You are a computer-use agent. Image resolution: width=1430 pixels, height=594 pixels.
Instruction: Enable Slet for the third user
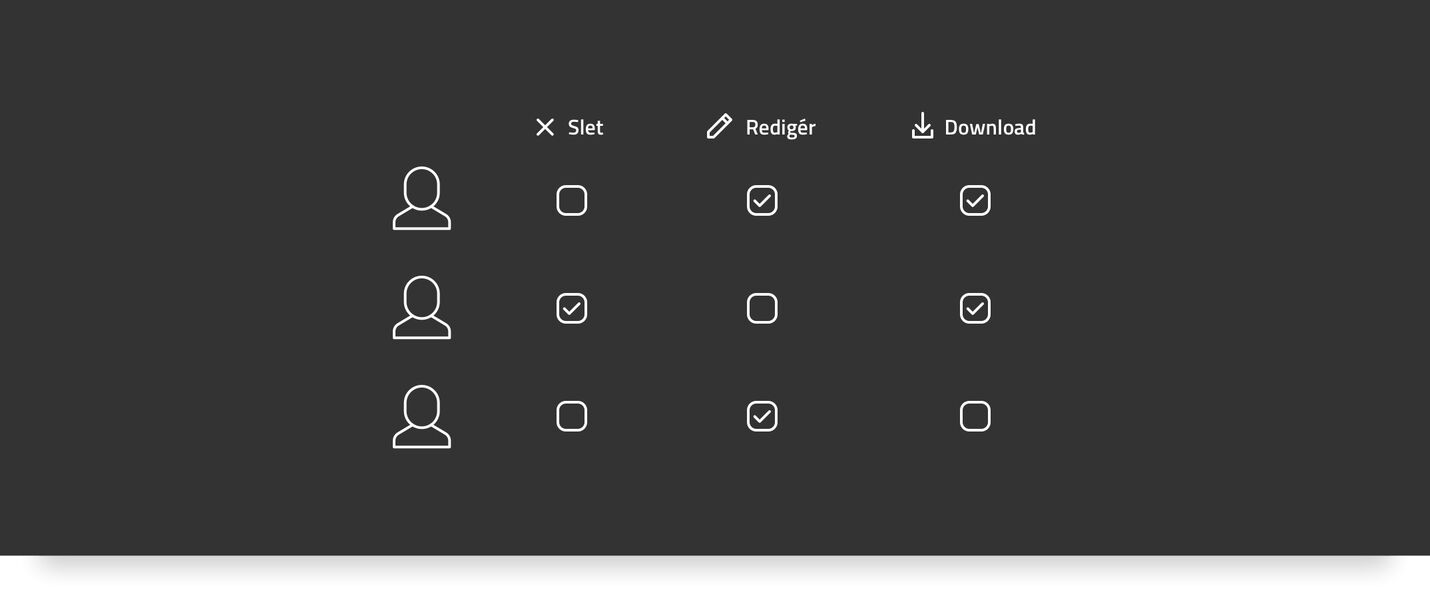pyautogui.click(x=572, y=416)
